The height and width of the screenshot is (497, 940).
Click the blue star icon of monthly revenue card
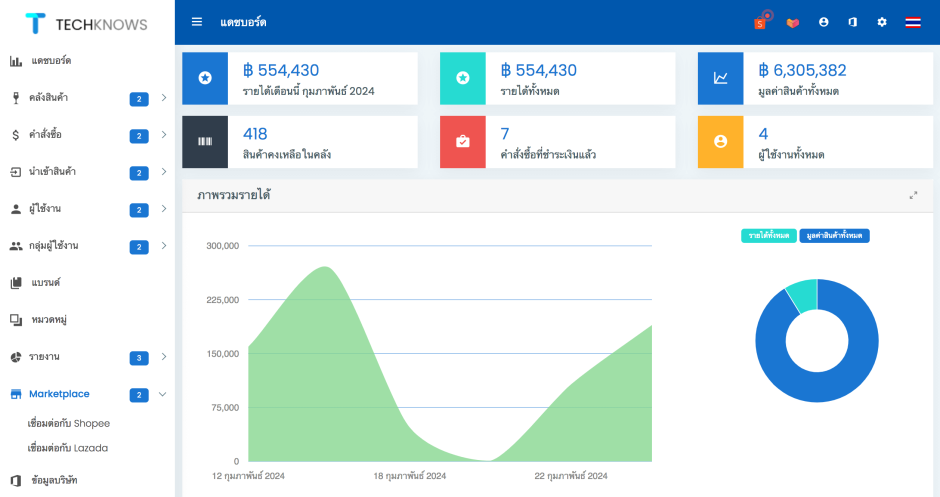[205, 78]
